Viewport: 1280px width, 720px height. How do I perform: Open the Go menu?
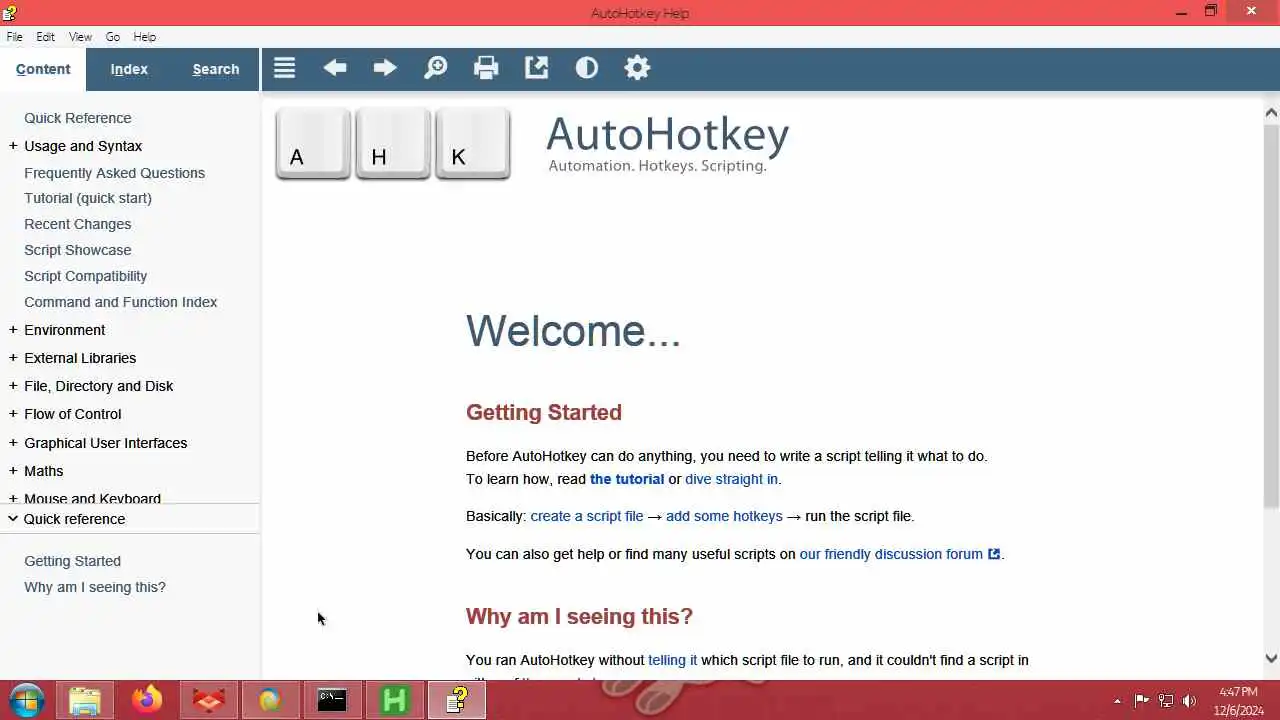tap(113, 36)
